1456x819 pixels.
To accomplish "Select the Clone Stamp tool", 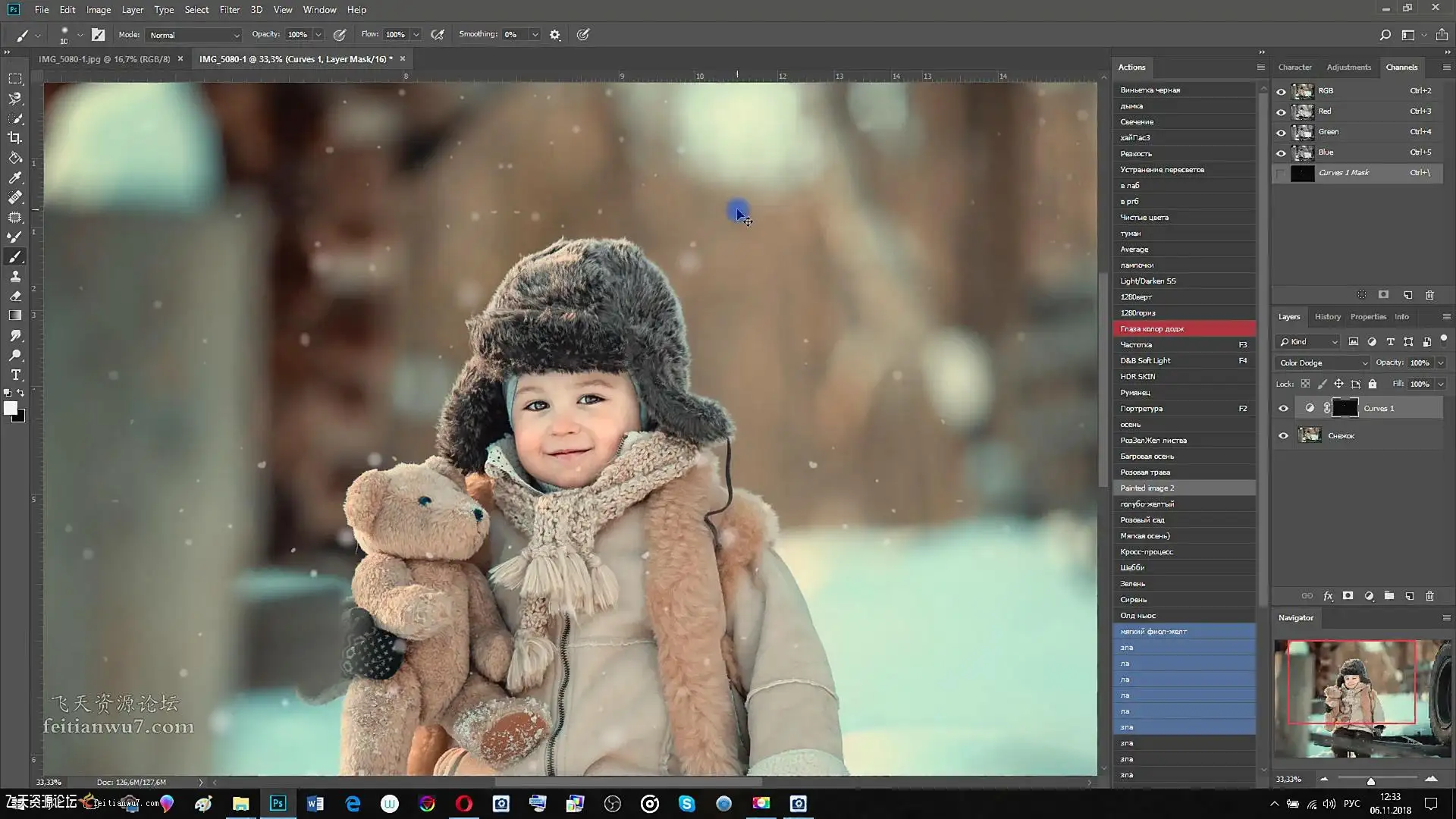I will pyautogui.click(x=15, y=277).
